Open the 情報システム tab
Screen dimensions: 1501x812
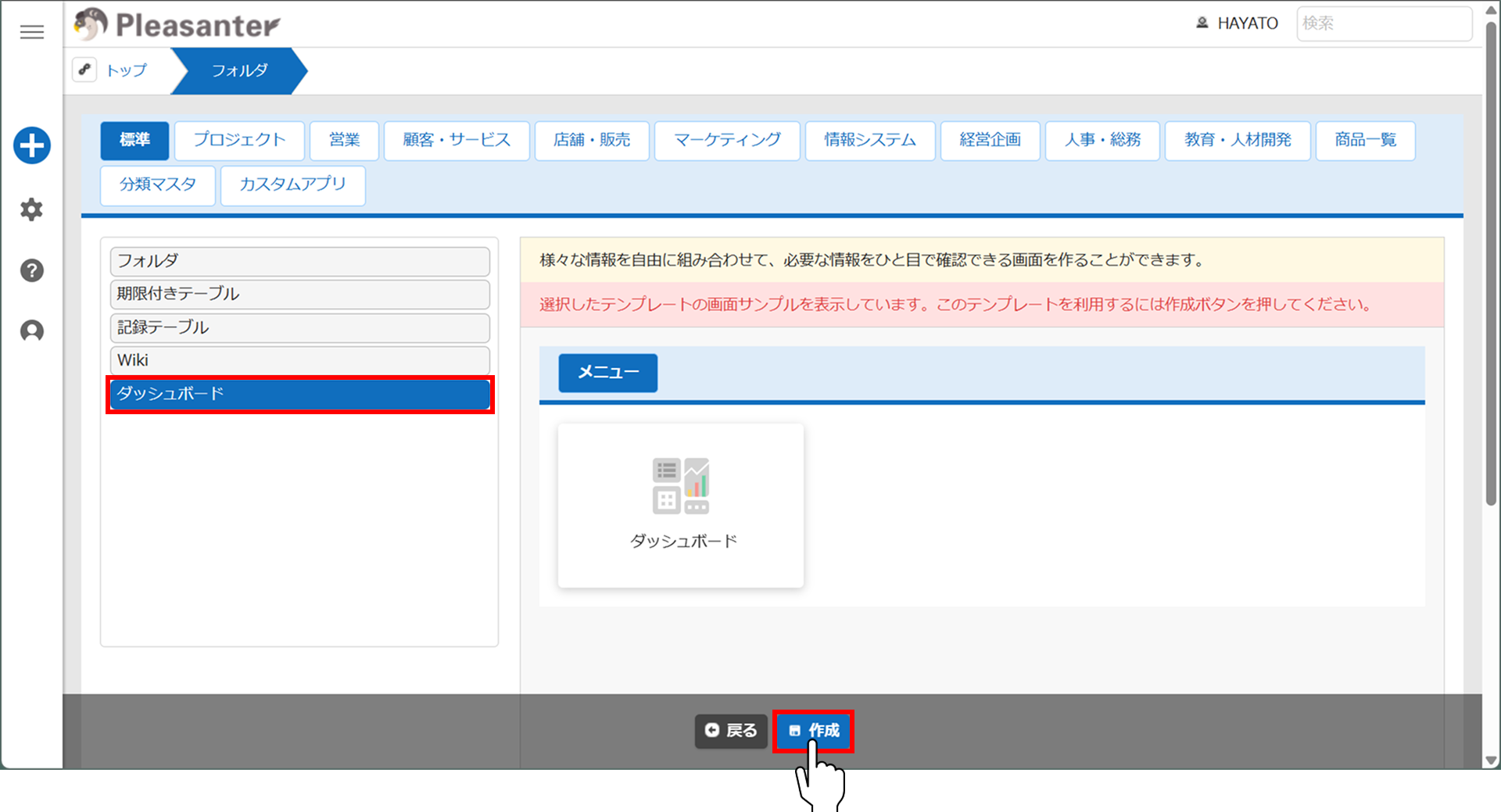pyautogui.click(x=870, y=141)
